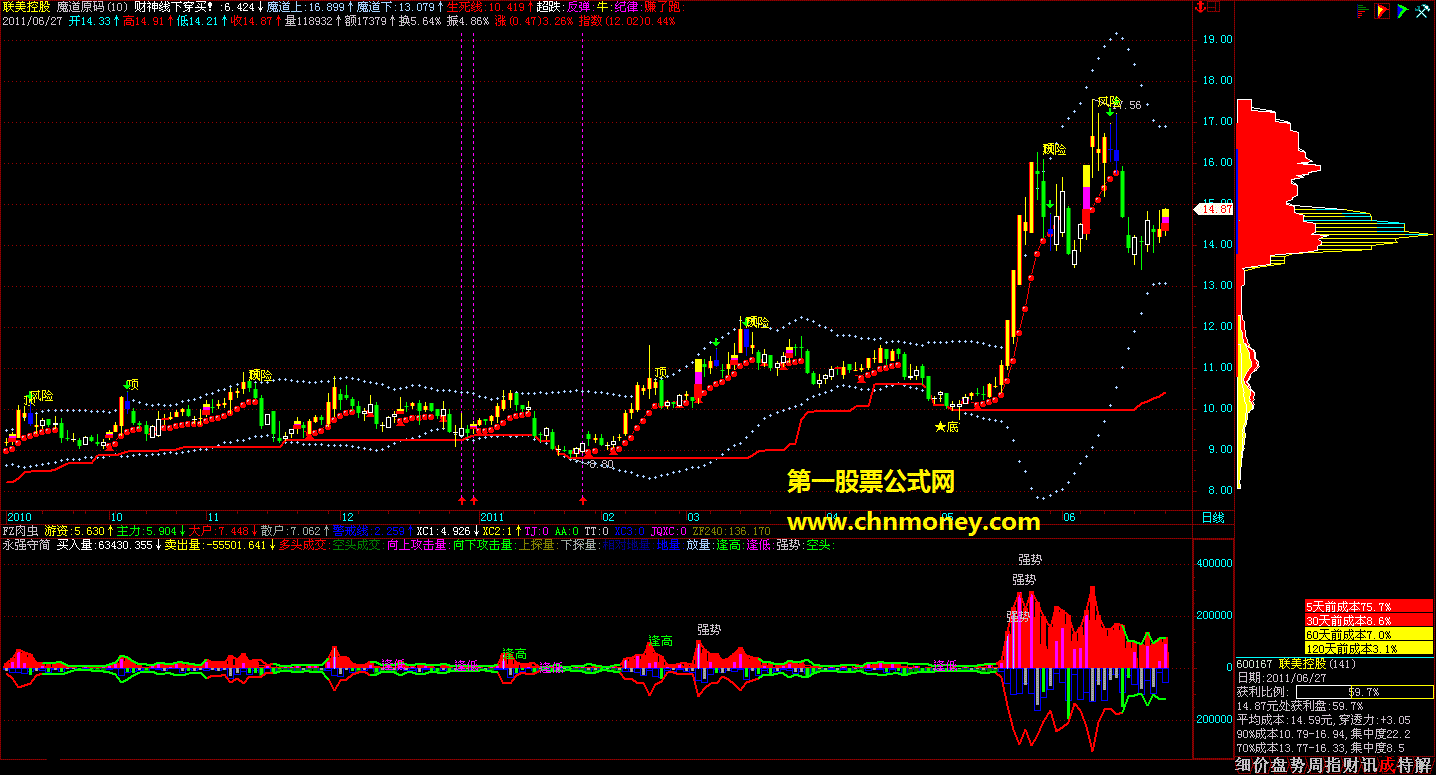This screenshot has height=775, width=1436.
Task: Open the 价 tab at bottom right
Action: pos(1261,765)
